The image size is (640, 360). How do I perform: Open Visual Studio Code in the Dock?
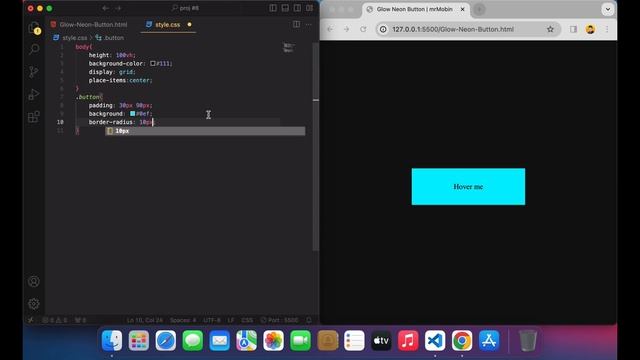[x=435, y=340]
